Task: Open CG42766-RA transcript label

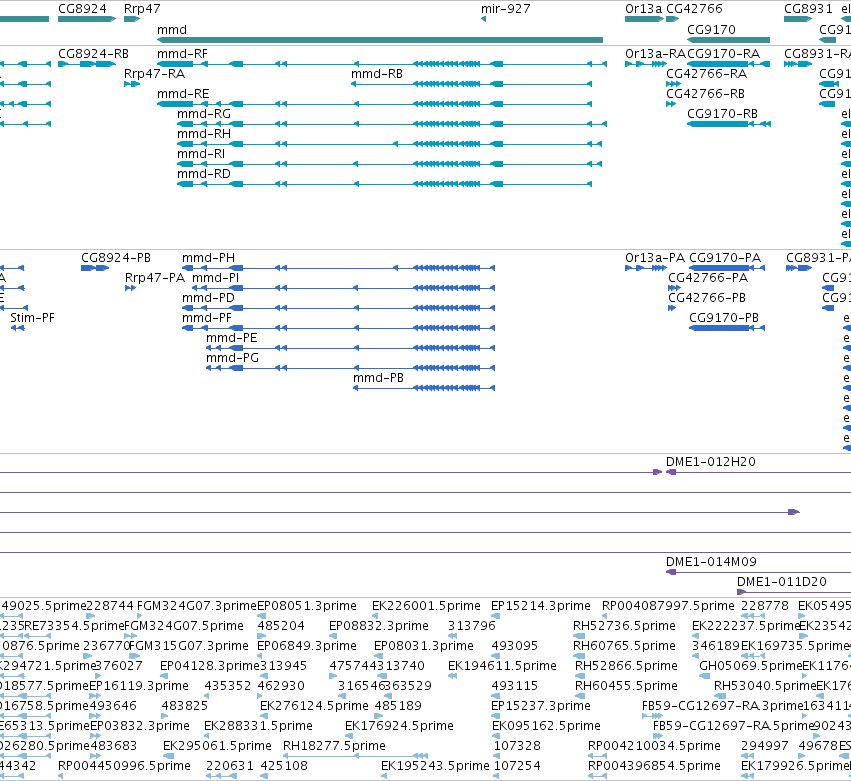Action: point(706,74)
